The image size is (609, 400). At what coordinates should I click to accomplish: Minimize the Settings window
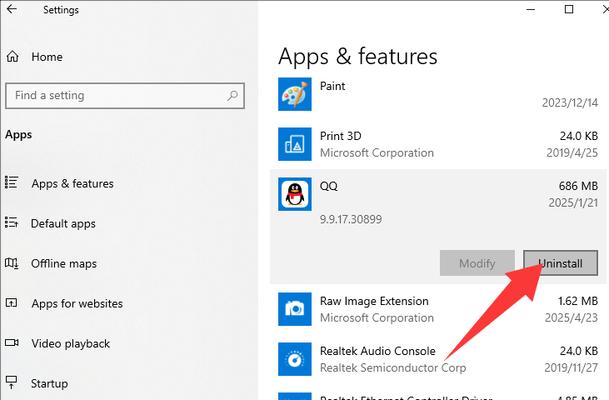click(x=531, y=9)
